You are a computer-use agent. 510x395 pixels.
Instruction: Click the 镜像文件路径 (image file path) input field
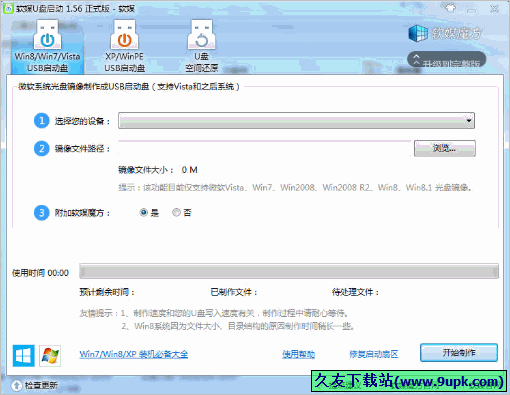[265, 148]
